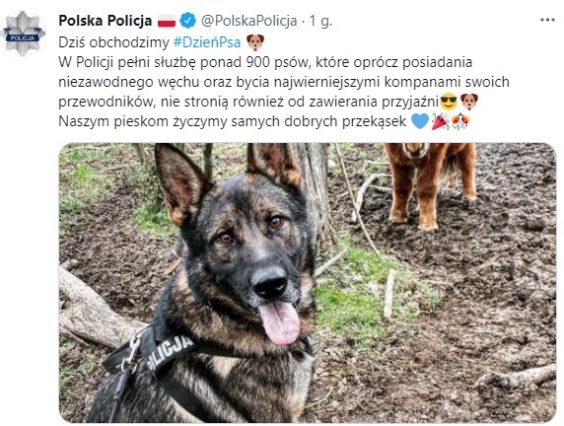Open the #DzieńPsa hashtag link

coord(207,42)
